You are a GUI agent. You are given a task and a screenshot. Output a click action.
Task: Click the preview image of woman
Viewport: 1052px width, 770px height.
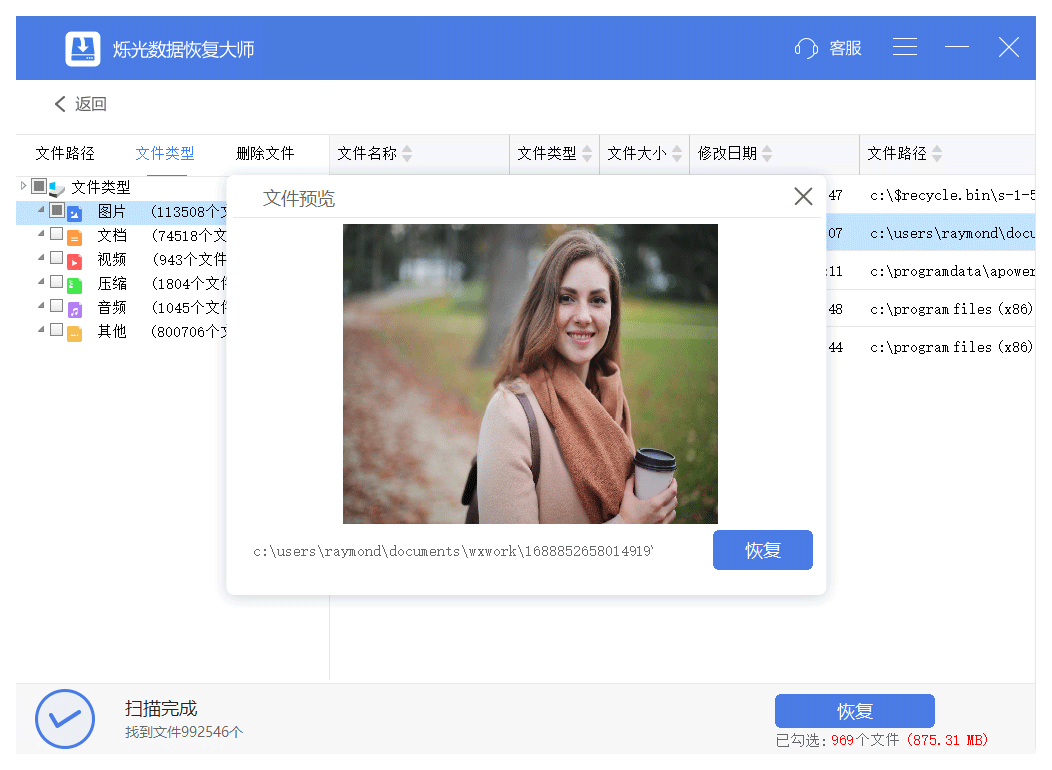530,374
